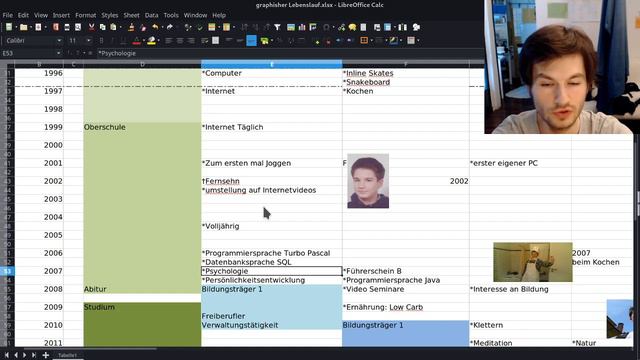Open Find and Replace

point(188,27)
